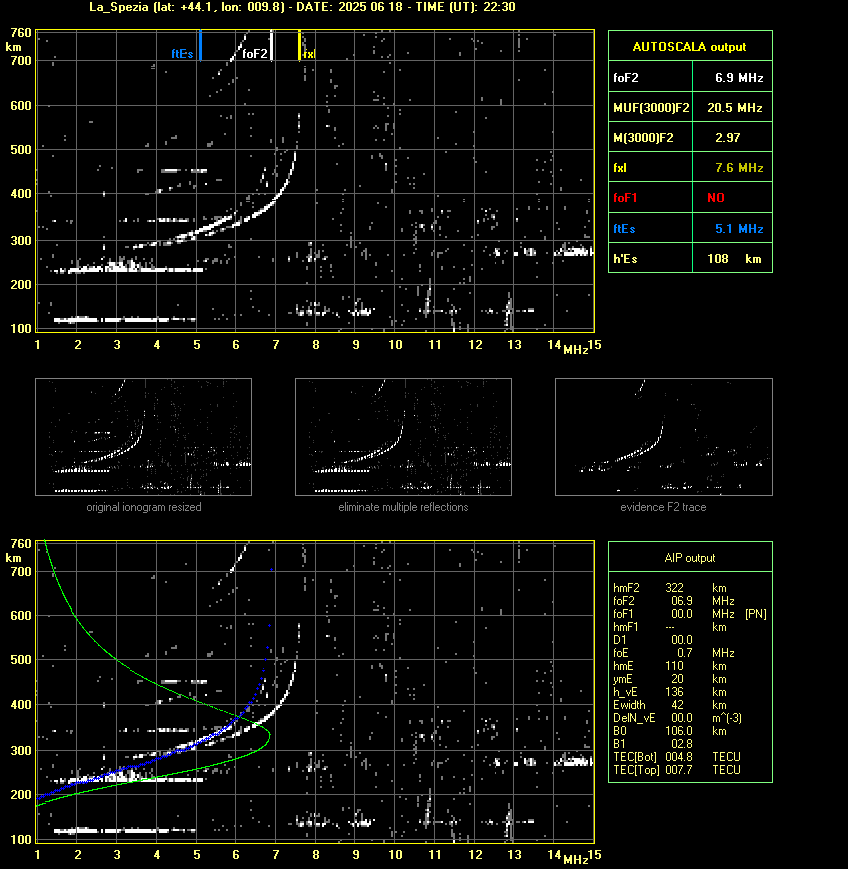Click the 760 km label on upper ionogram
This screenshot has width=848, height=869.
pos(21,33)
